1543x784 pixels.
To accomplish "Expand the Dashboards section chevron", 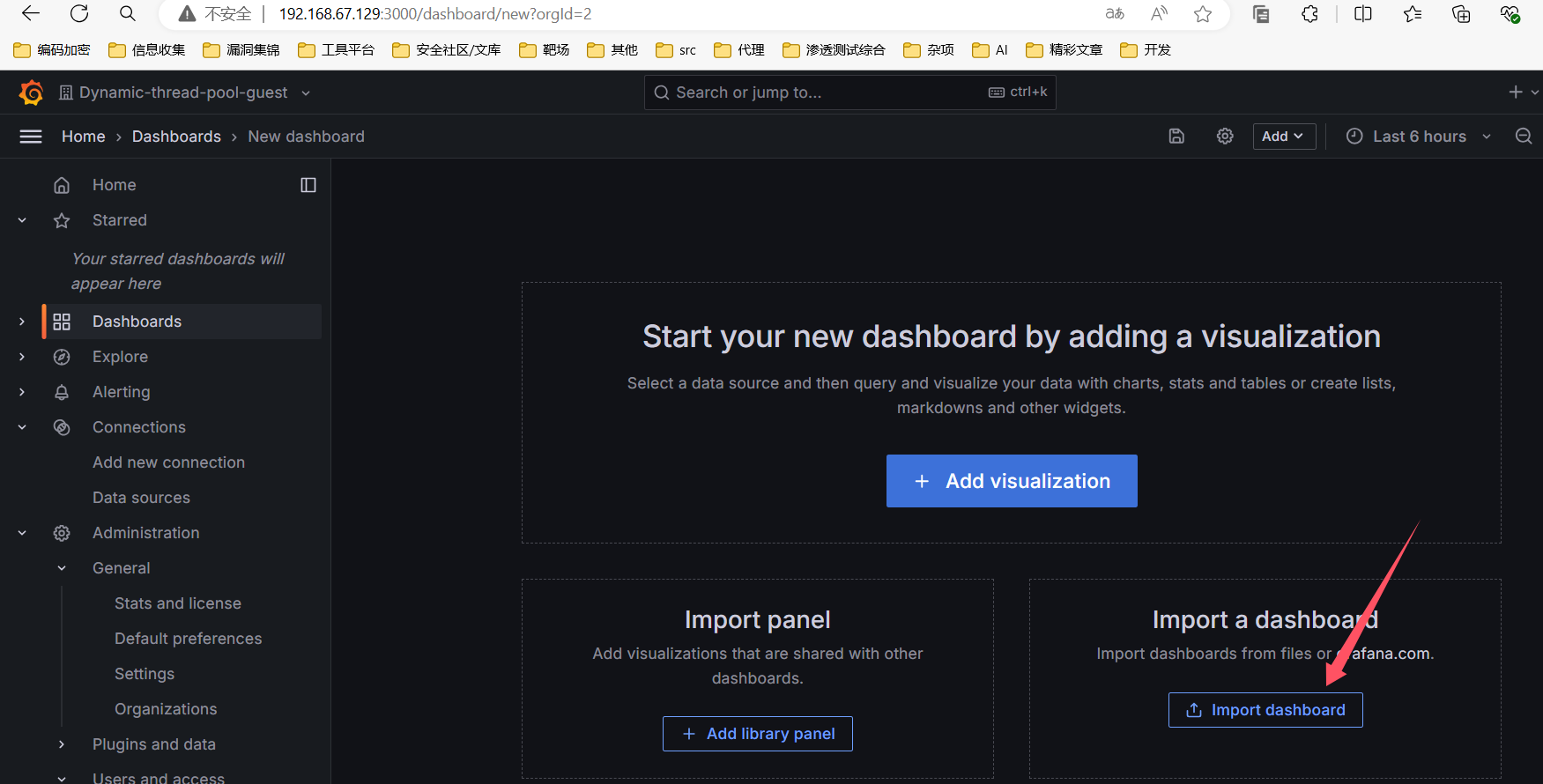I will tap(22, 322).
